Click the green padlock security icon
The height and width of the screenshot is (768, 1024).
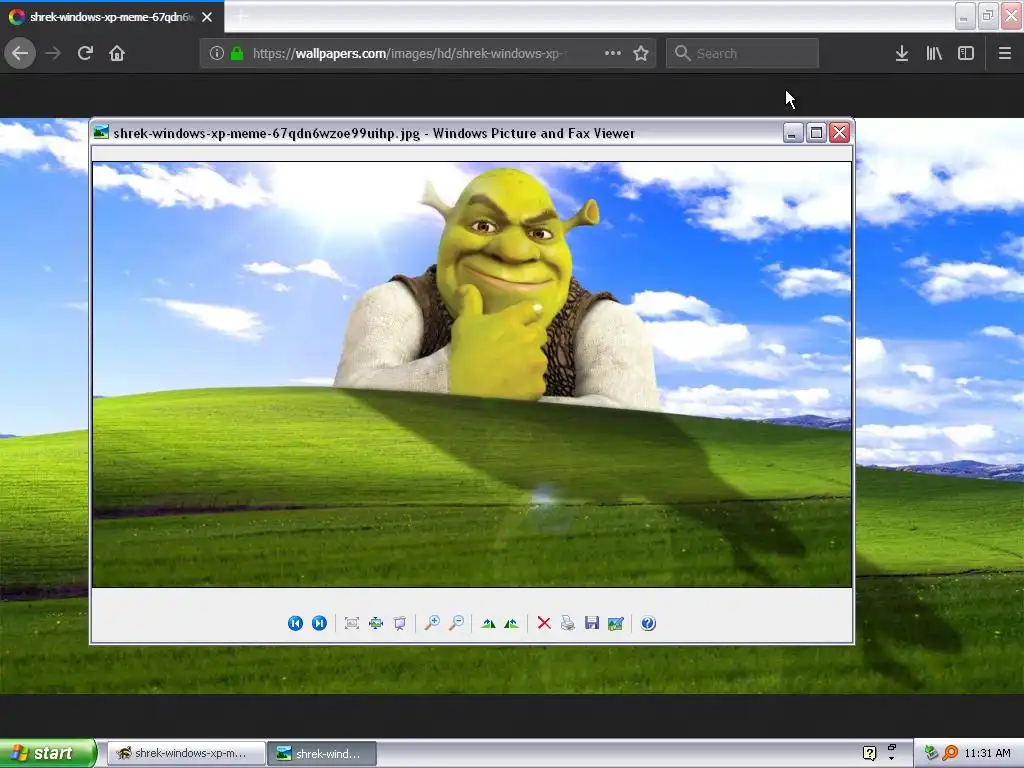pyautogui.click(x=237, y=53)
